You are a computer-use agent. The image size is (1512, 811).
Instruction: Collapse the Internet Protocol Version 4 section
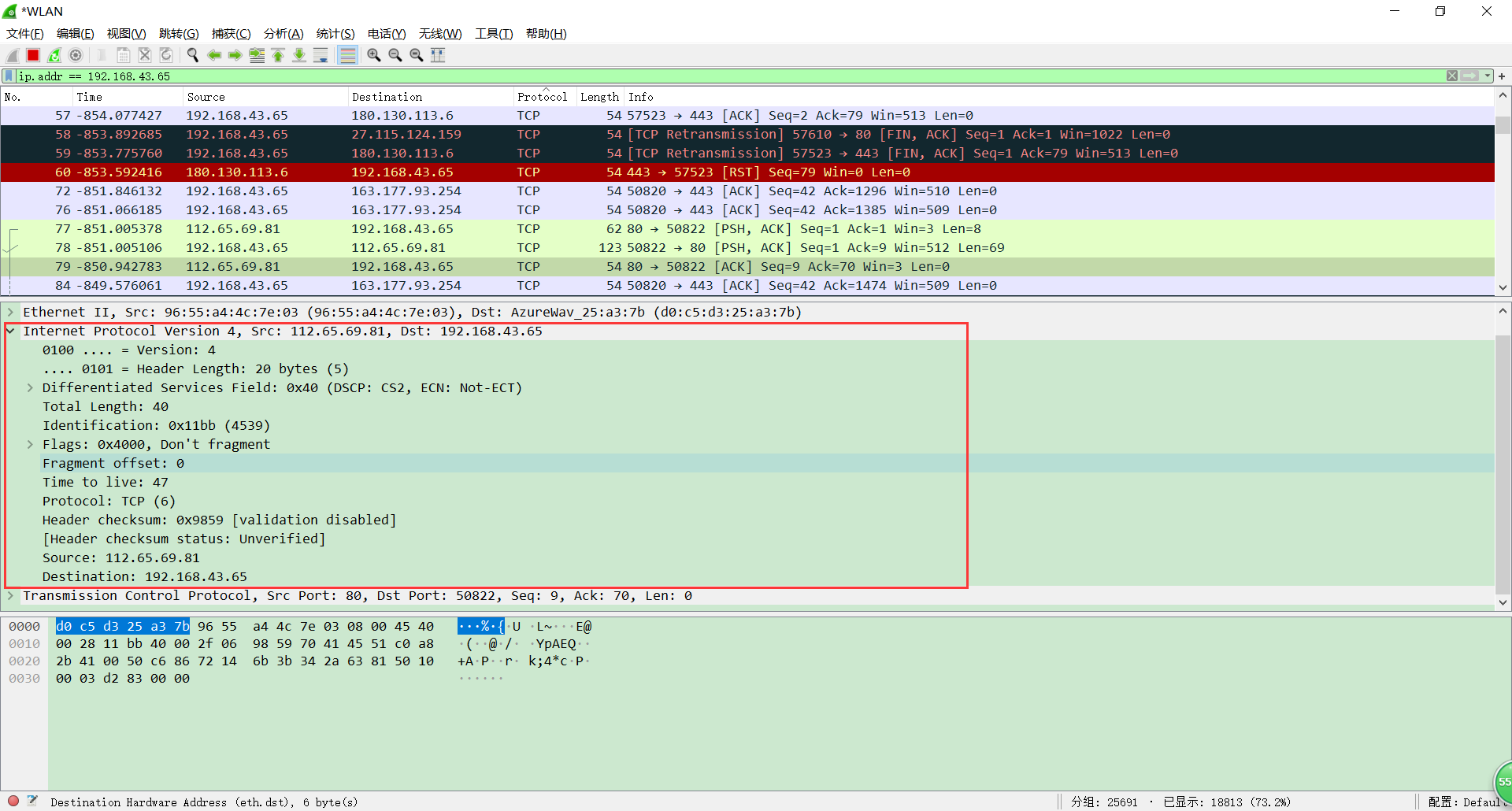click(x=11, y=331)
